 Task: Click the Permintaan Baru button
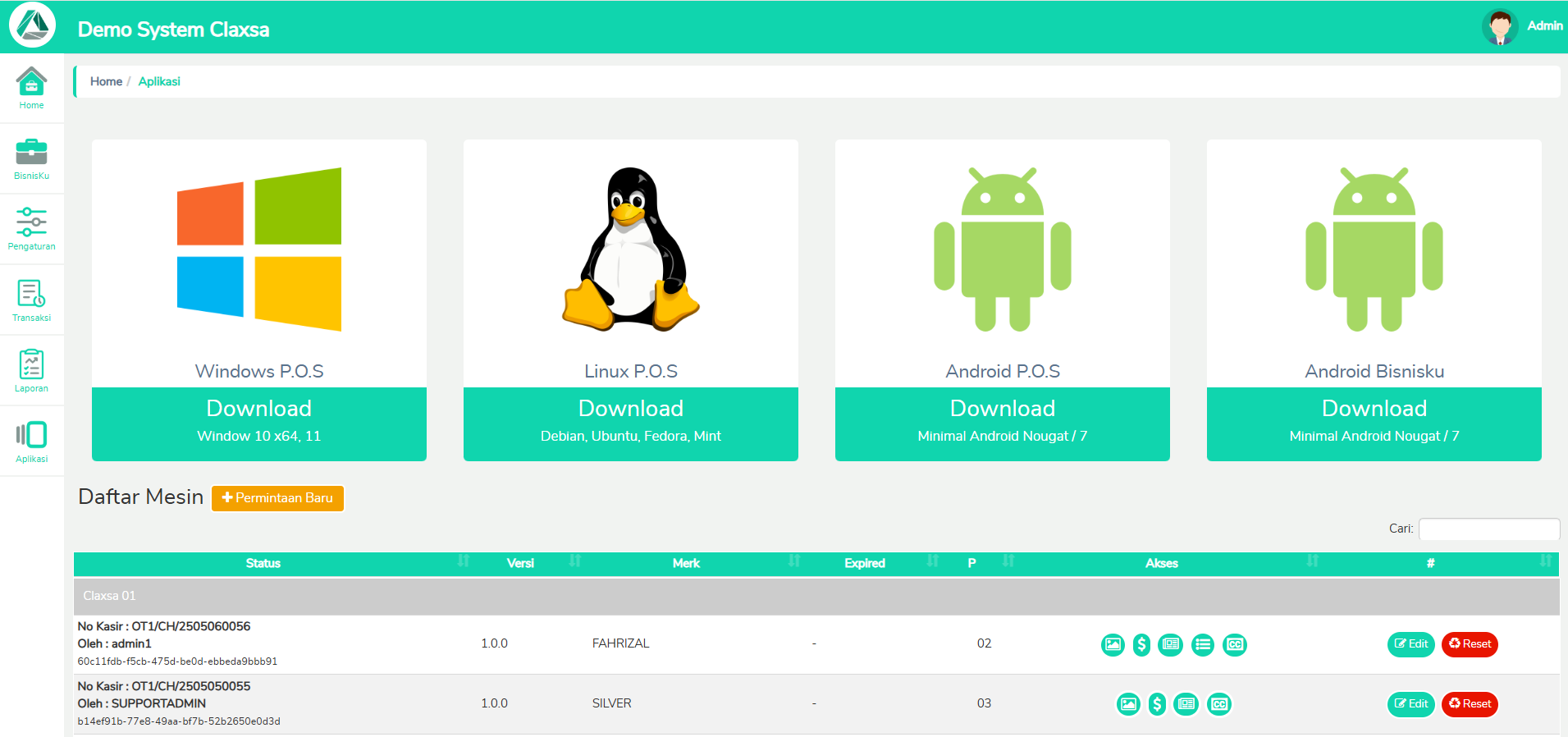277,498
